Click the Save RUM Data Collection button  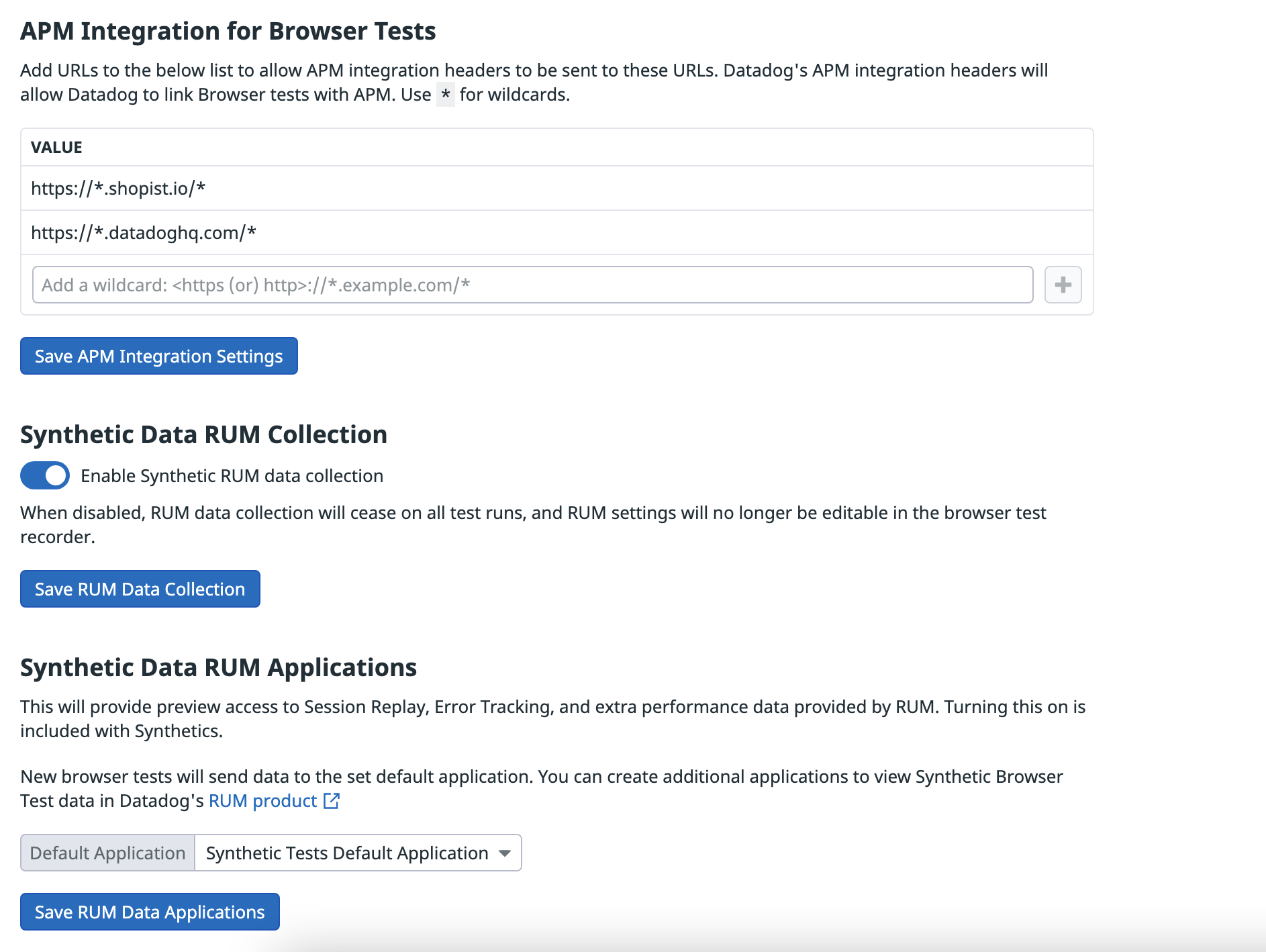140,589
